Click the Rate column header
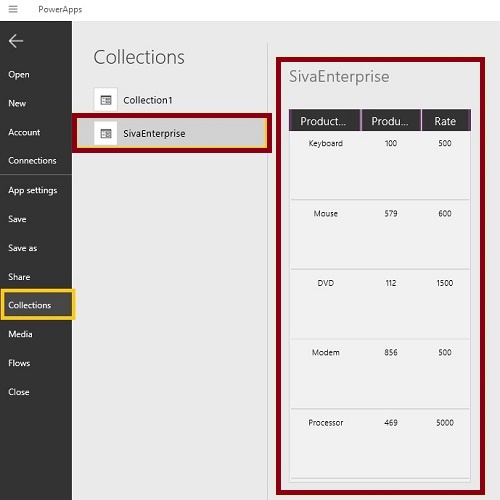The image size is (500, 500). [446, 120]
